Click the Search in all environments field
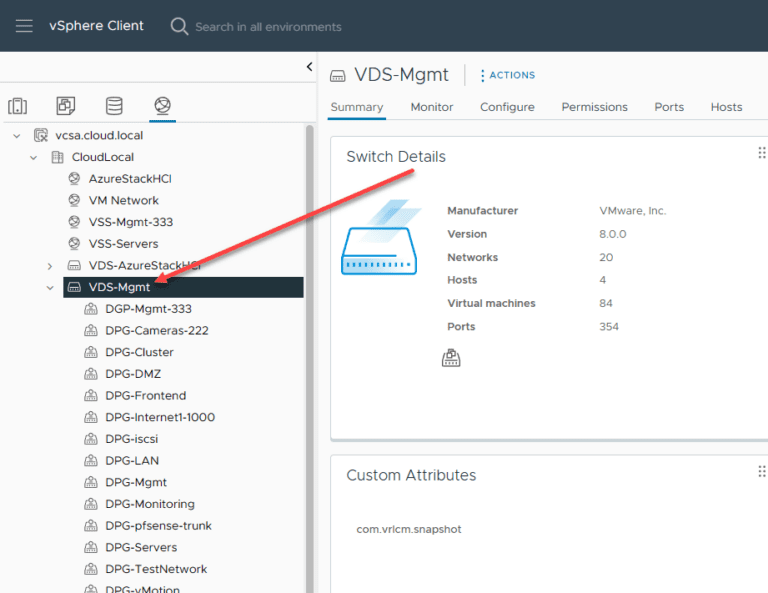Viewport: 768px width, 593px height. point(268,27)
